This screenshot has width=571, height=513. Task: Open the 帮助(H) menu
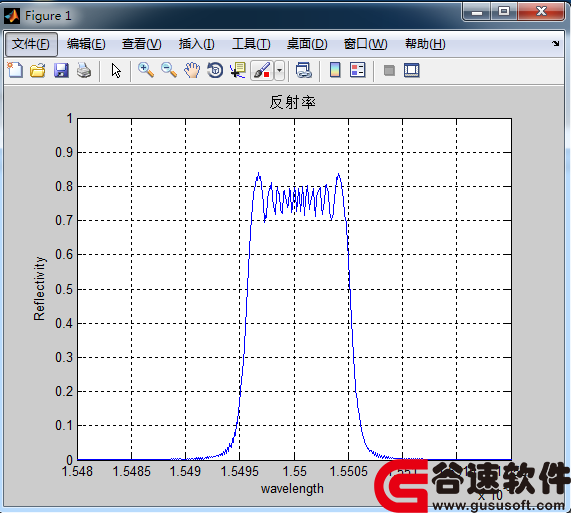tap(425, 44)
